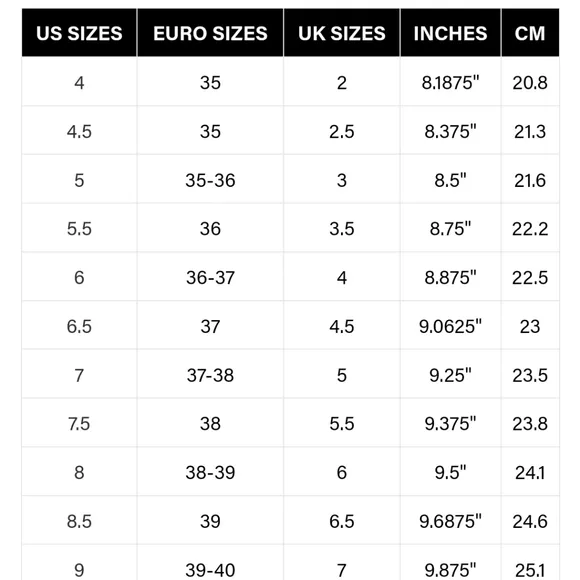Click US size 6.5 cell
Screen dimensions: 580x580
coord(79,326)
